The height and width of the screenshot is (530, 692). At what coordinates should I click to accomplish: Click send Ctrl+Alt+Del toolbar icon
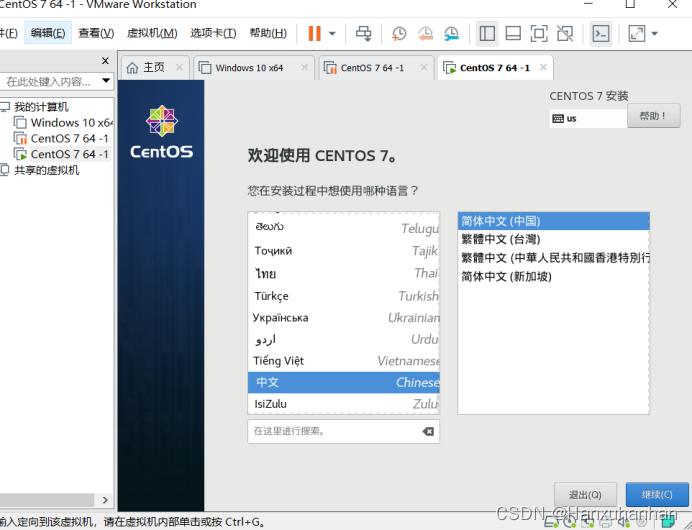pyautogui.click(x=363, y=34)
